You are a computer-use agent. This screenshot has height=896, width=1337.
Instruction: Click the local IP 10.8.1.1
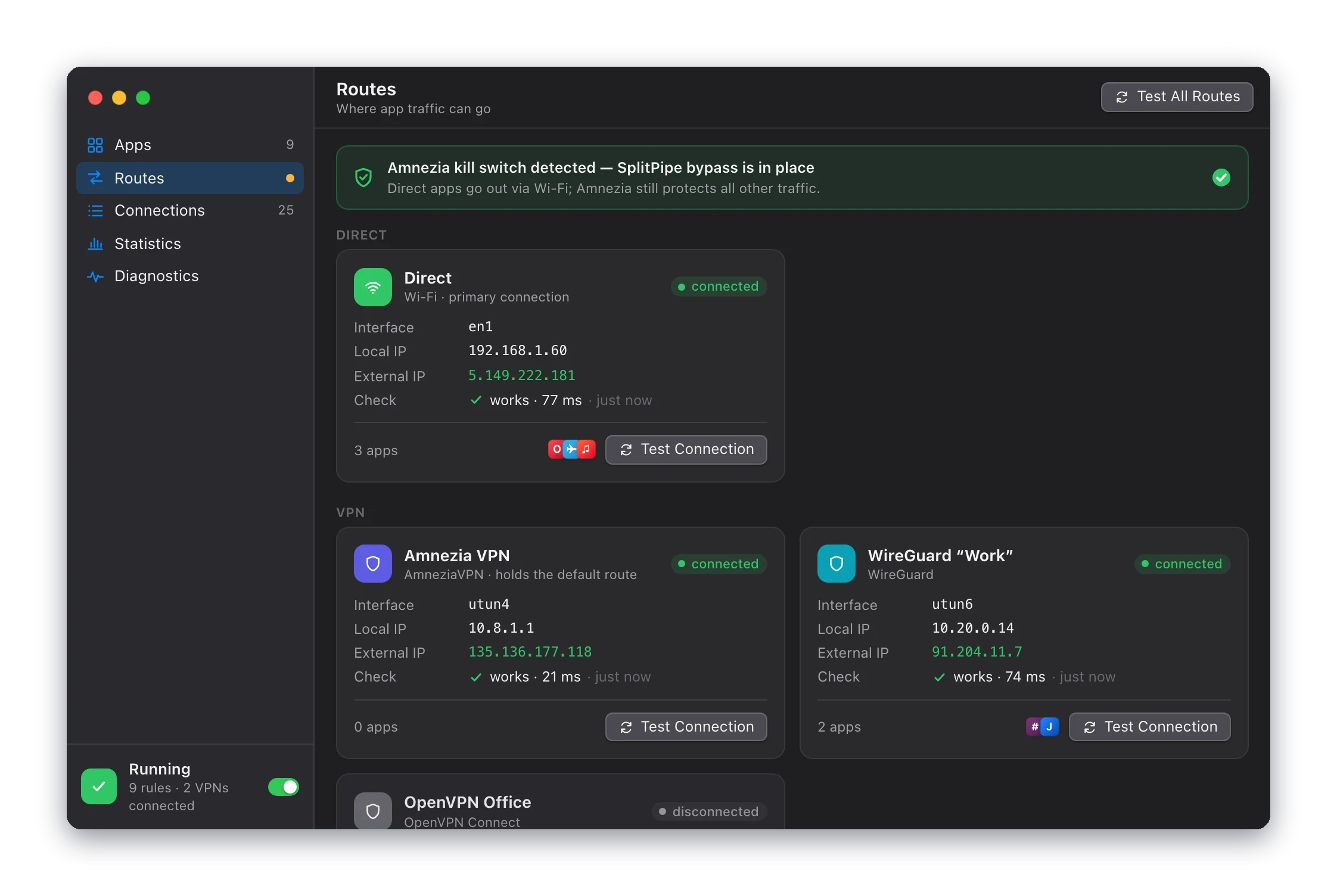coord(501,628)
